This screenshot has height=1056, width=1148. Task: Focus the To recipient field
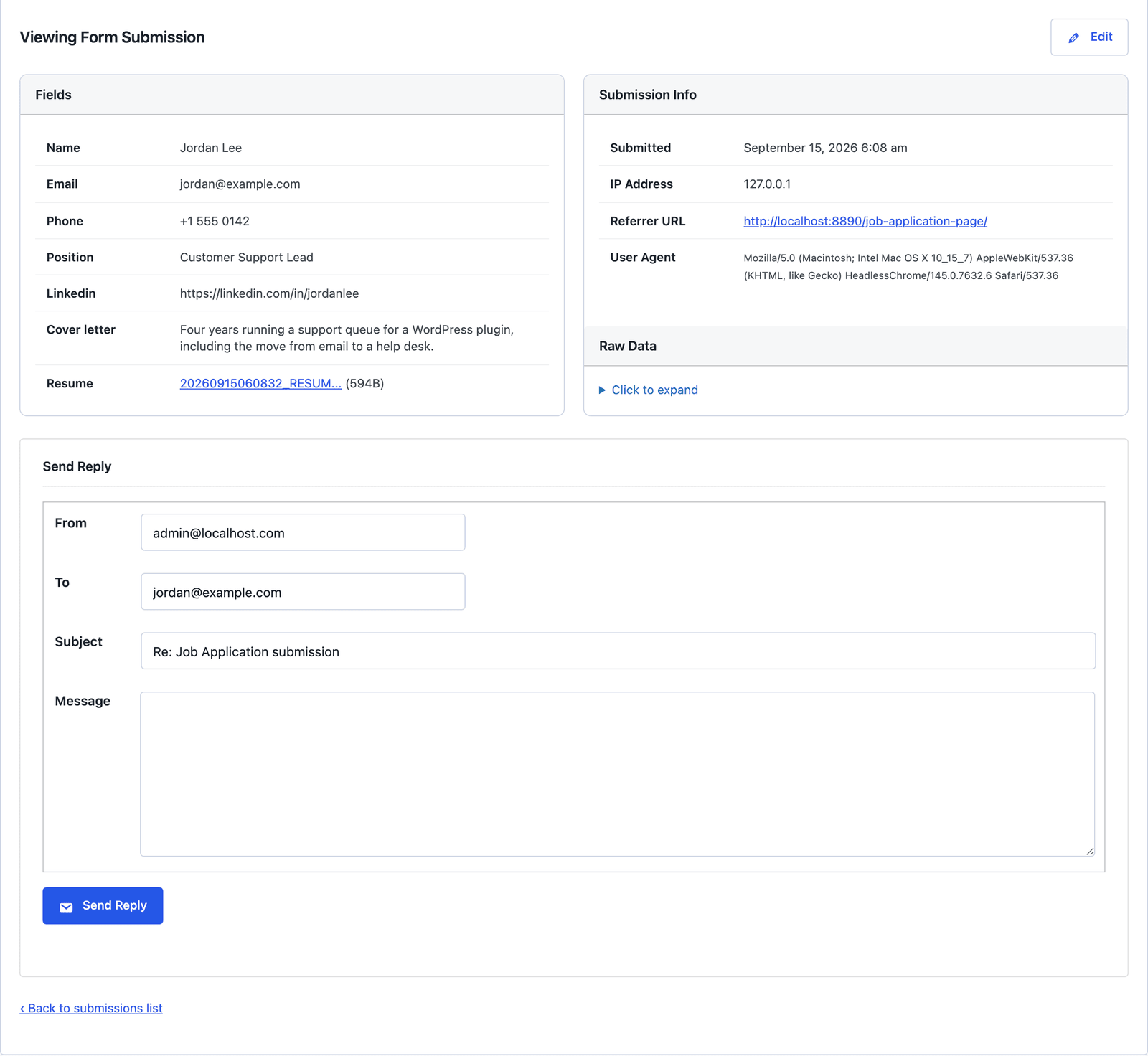pyautogui.click(x=303, y=592)
